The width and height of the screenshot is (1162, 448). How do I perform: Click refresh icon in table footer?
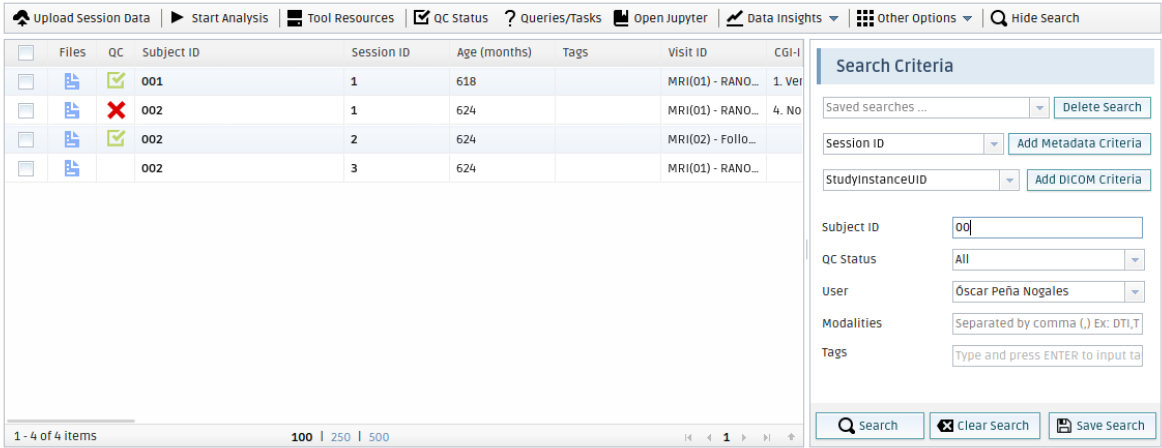tap(791, 437)
